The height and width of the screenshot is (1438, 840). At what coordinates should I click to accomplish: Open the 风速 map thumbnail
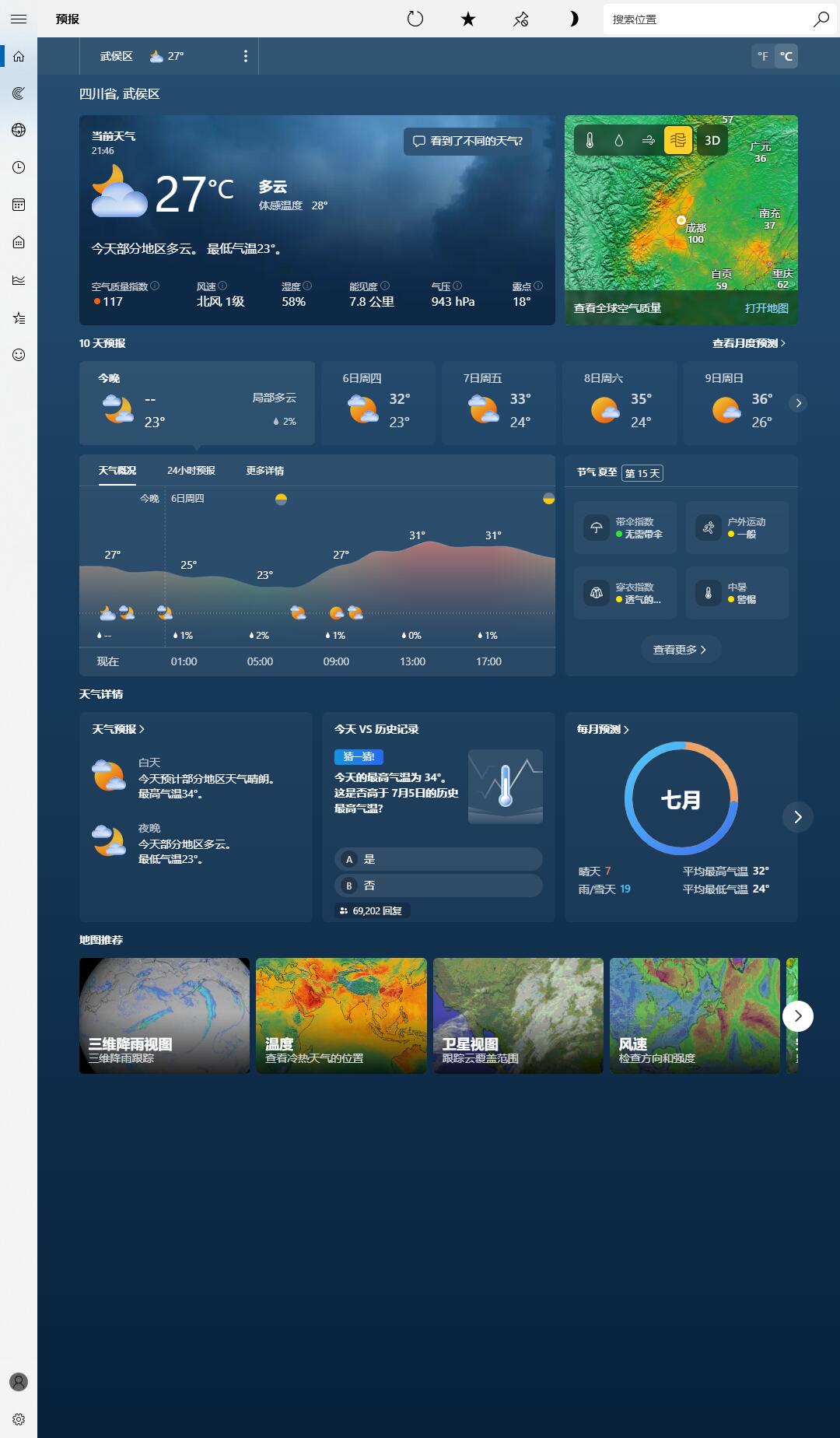(x=695, y=1015)
